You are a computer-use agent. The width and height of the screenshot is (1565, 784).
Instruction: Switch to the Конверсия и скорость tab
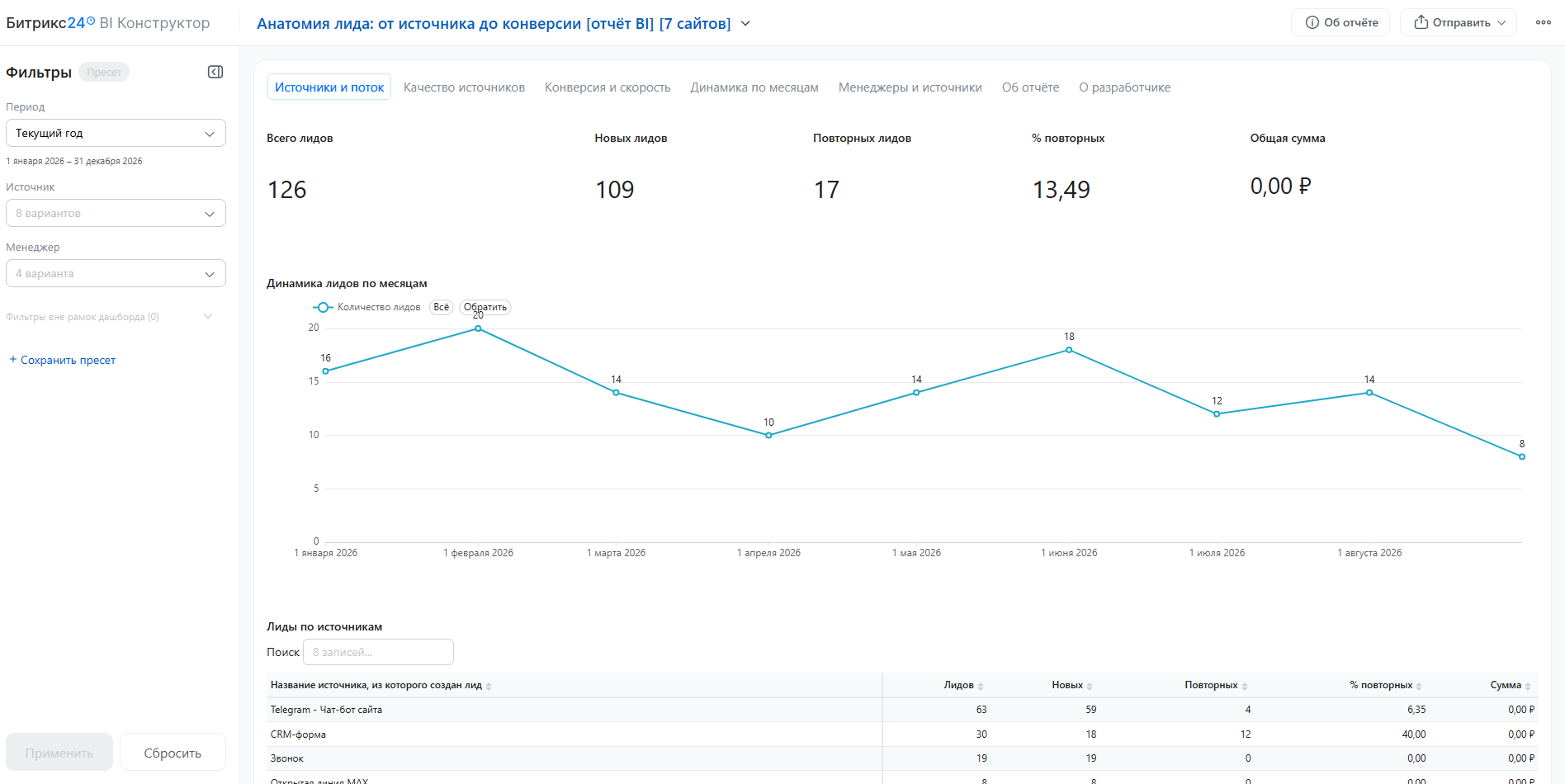(x=608, y=87)
